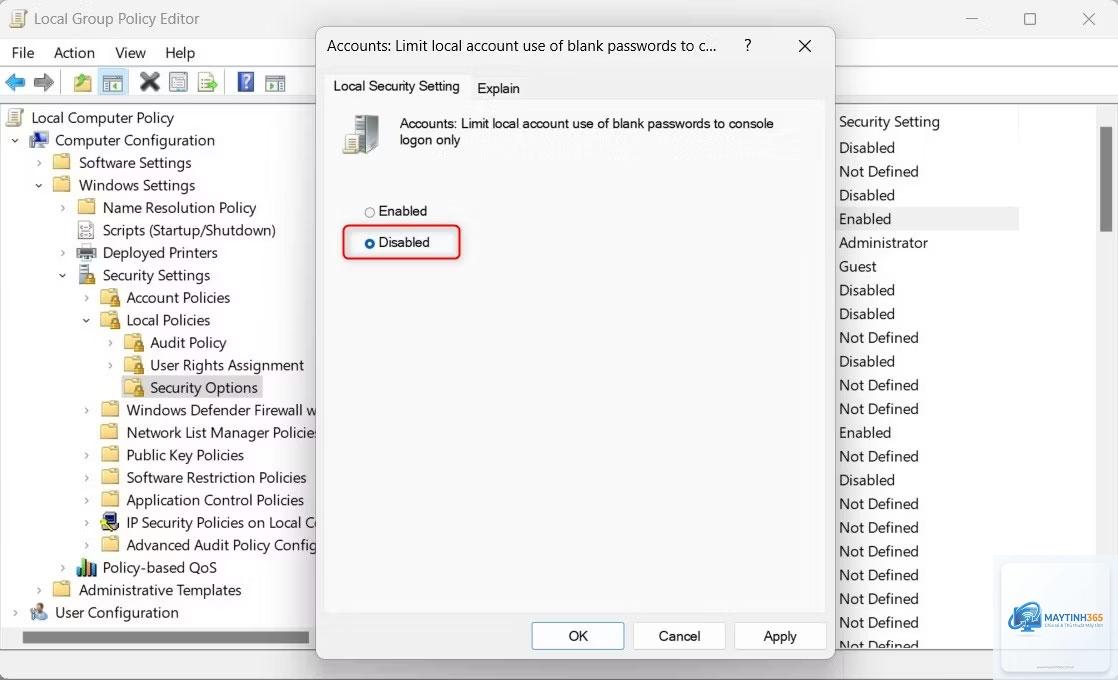The image size is (1118, 680).
Task: Click the Name Resolution Policy folder icon
Action: tap(86, 207)
